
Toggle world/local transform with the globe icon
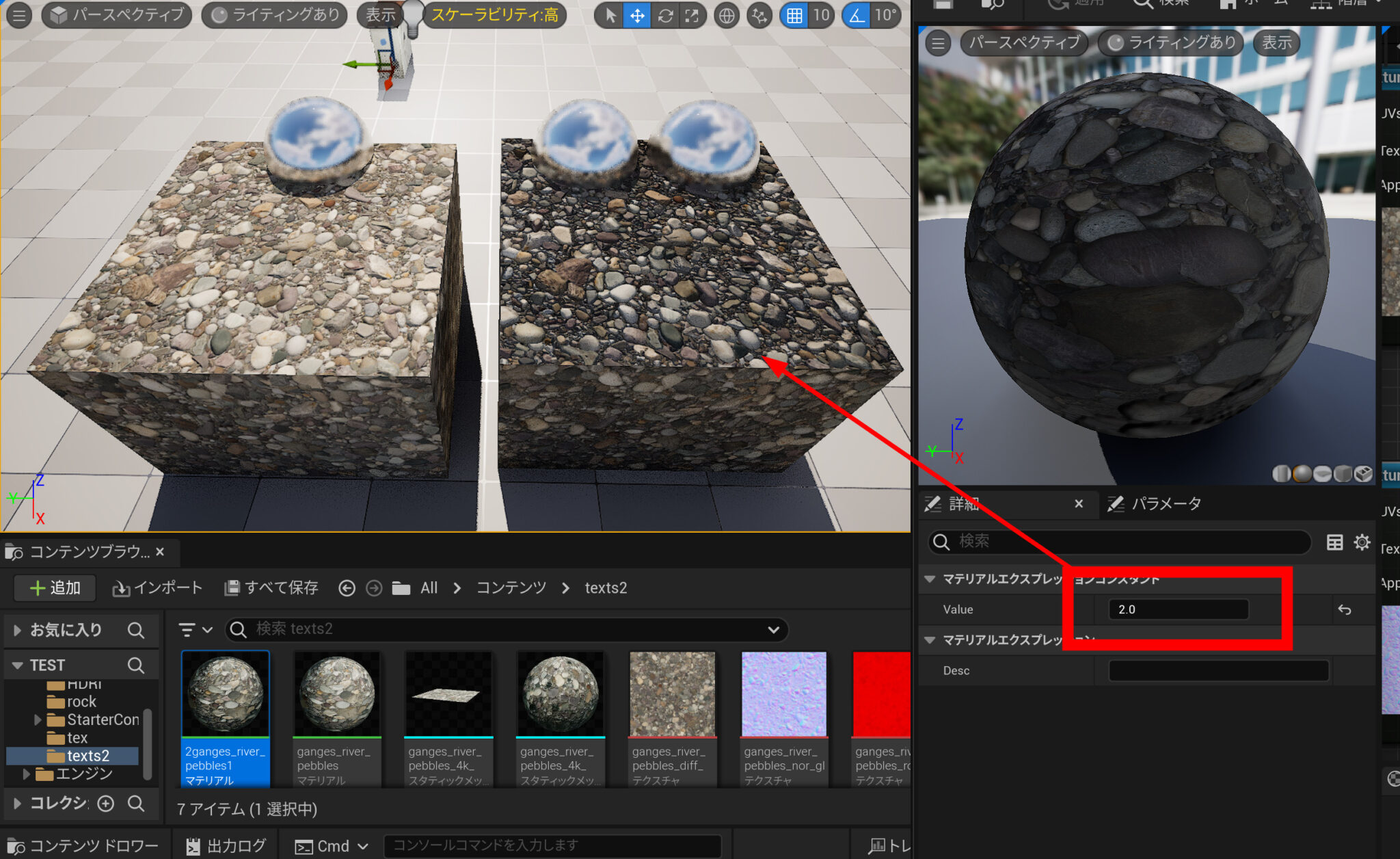726,15
